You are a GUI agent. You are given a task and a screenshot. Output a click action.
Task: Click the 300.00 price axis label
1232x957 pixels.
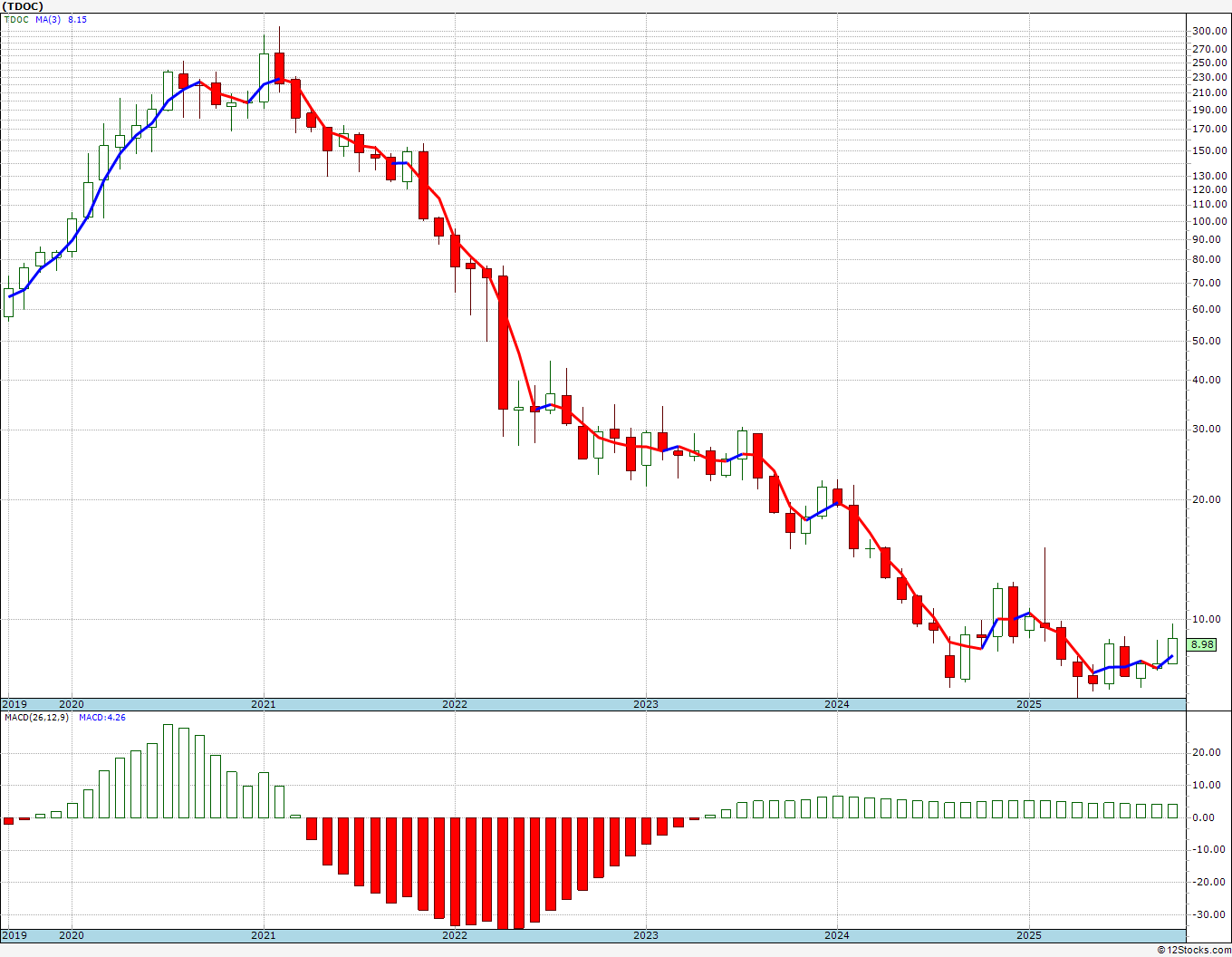1209,31
